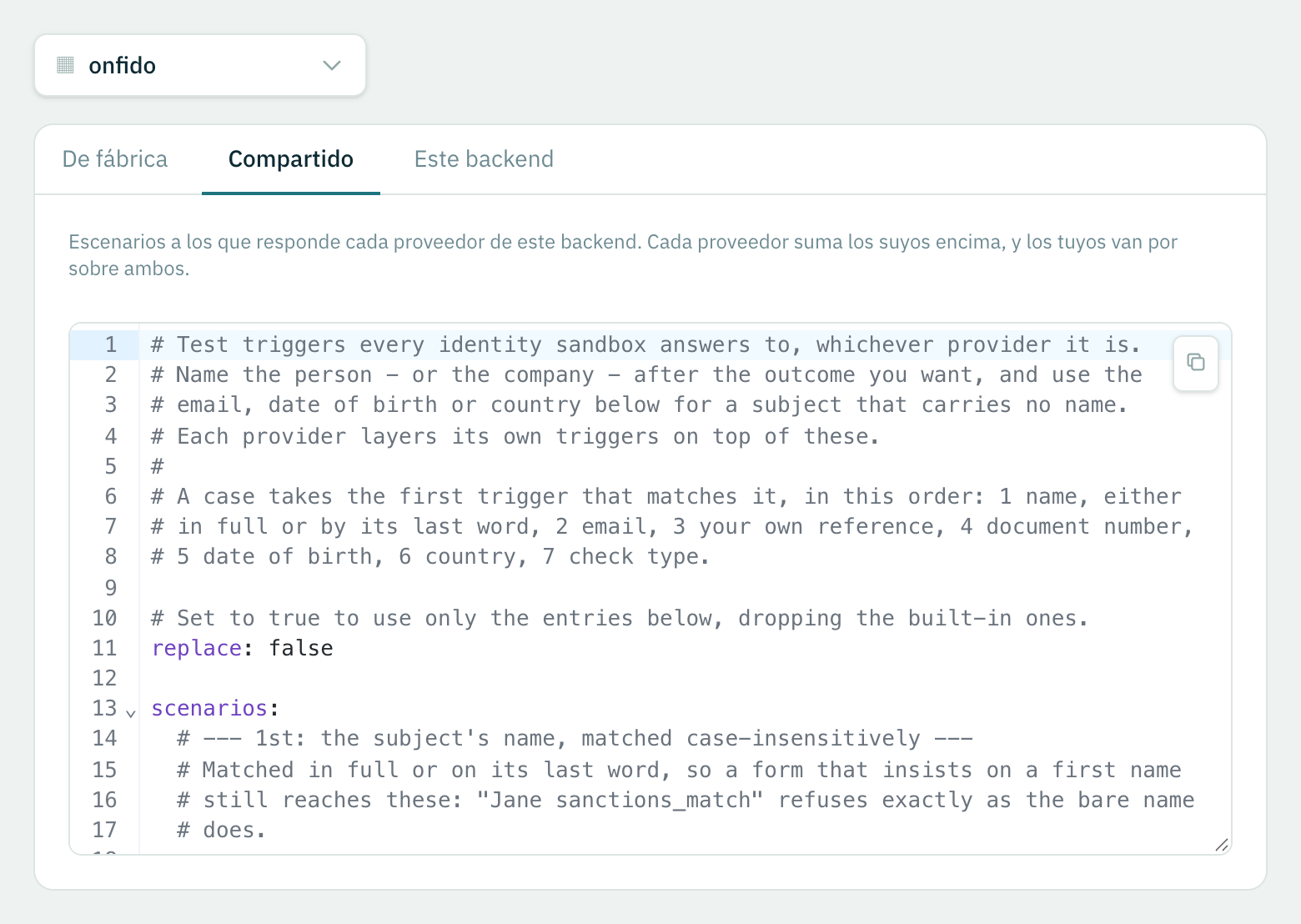This screenshot has height=924, width=1301.
Task: Click the grid icon beside onfido
Action: click(65, 65)
